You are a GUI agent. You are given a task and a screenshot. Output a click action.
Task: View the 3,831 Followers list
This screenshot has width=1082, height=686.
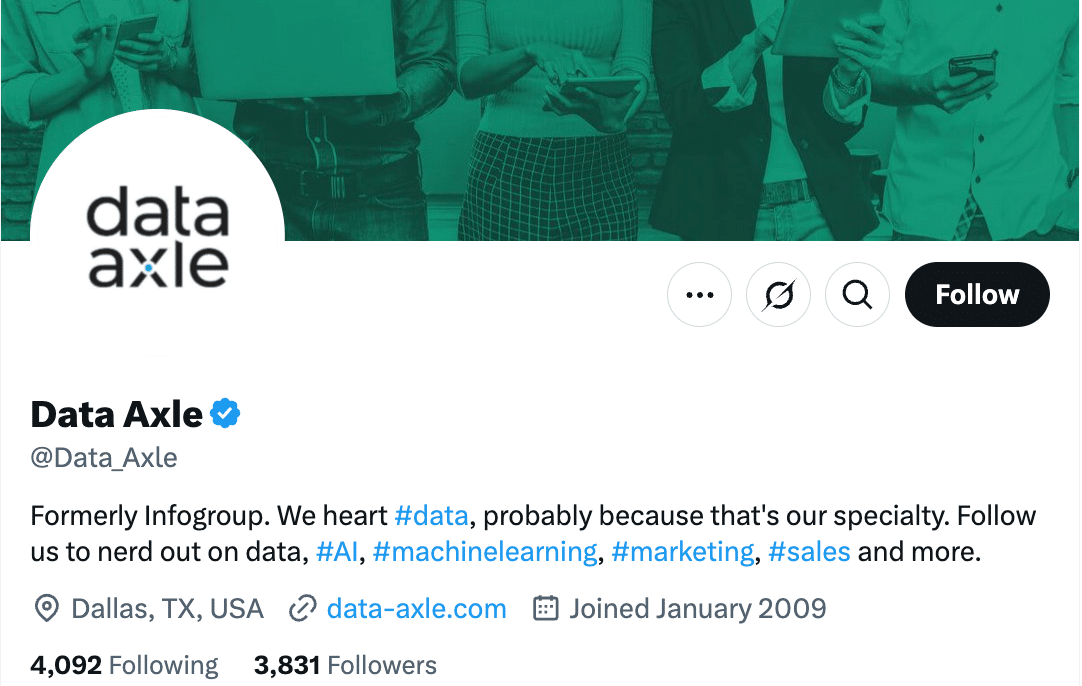click(346, 664)
